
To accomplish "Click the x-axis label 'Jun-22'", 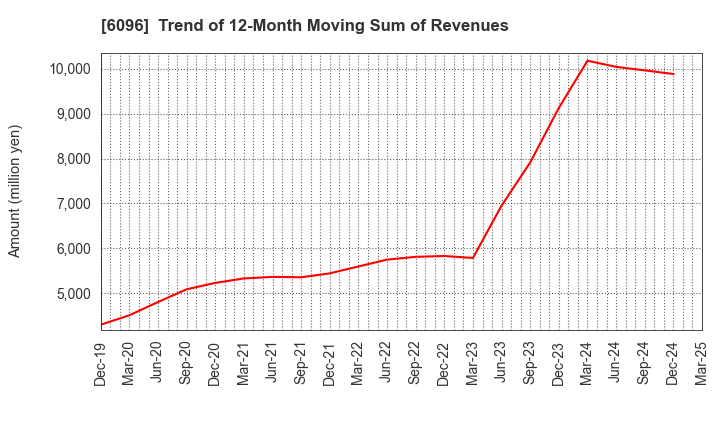I will tap(386, 361).
